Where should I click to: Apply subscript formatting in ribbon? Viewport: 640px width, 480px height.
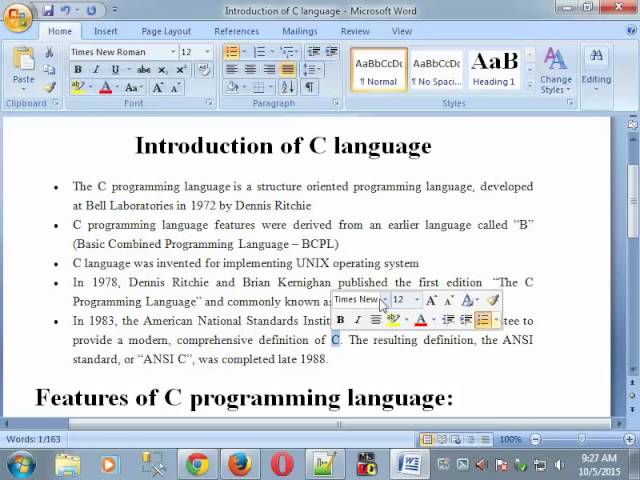pos(162,70)
